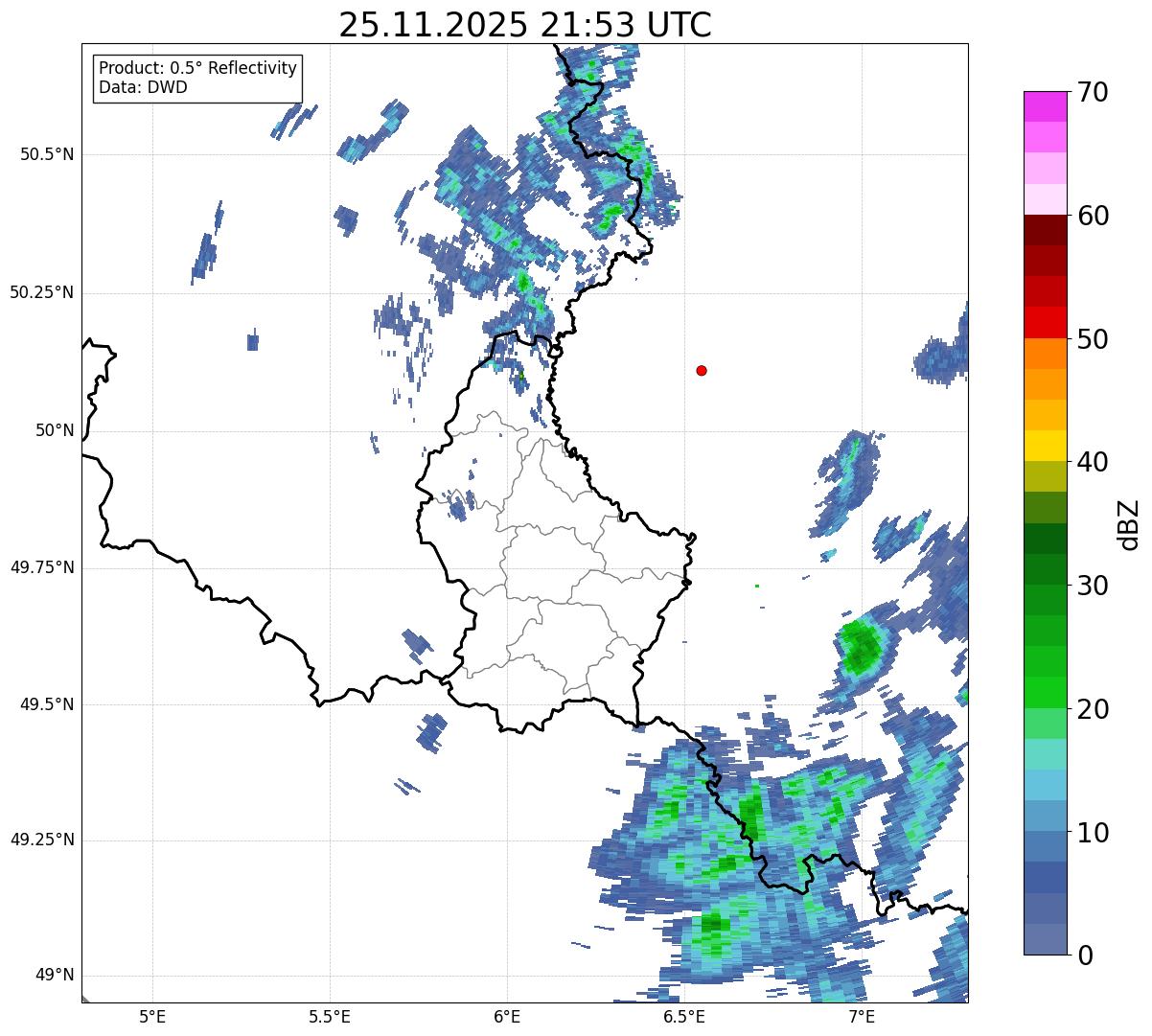Click the 50.5°N latitude label
Viewport: 1152px width, 1036px height.
pyautogui.click(x=47, y=154)
